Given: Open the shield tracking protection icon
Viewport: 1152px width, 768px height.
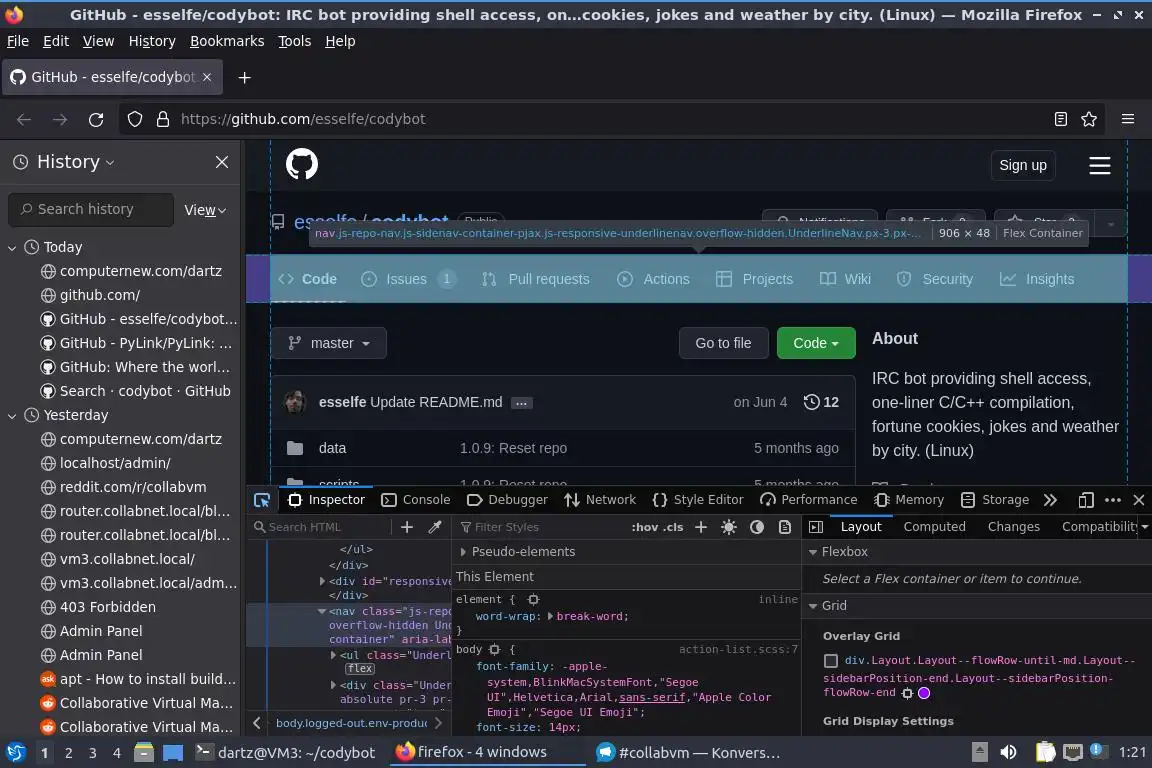Looking at the screenshot, I should (135, 119).
